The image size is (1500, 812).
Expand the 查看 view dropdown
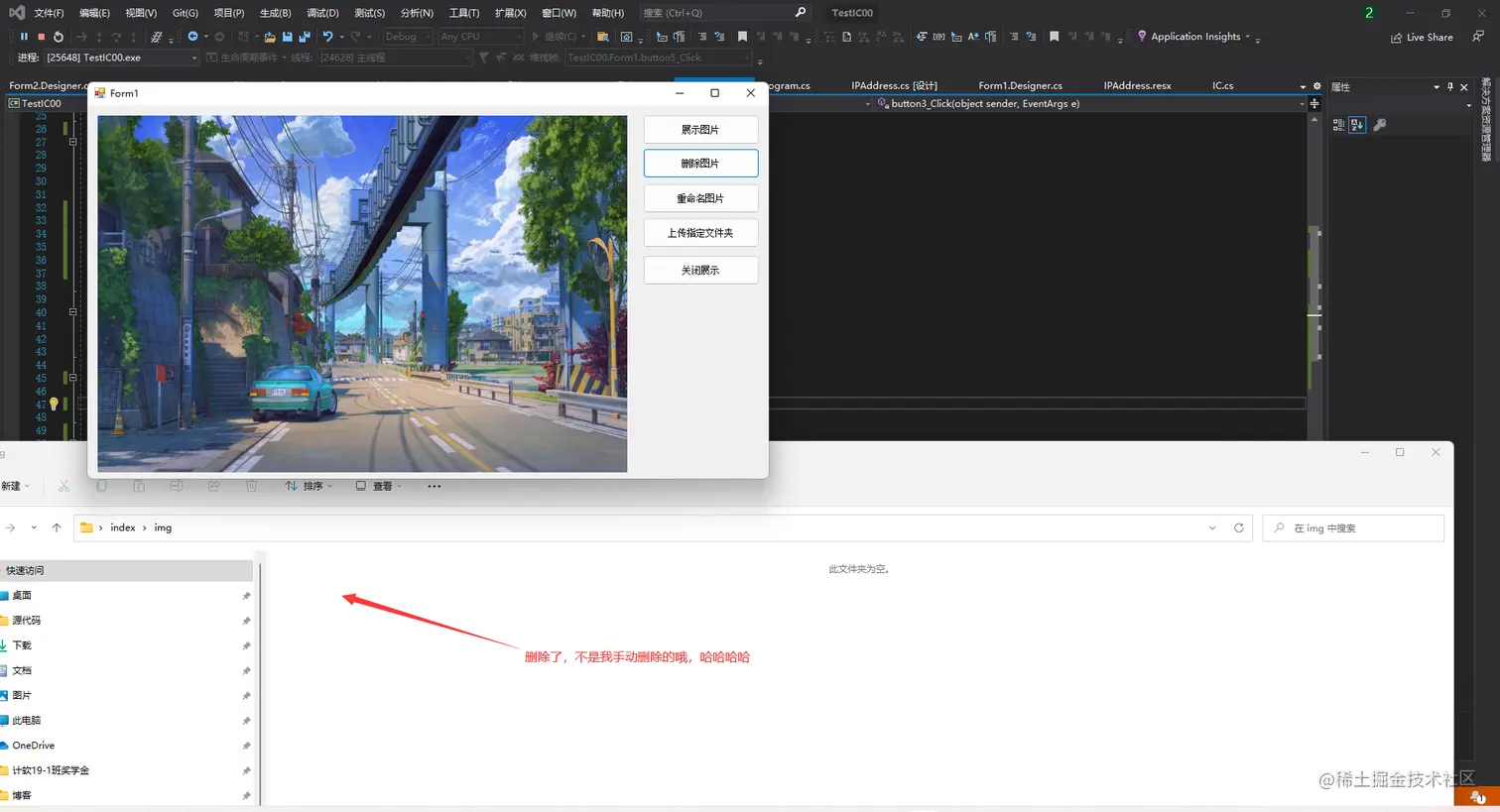(379, 486)
